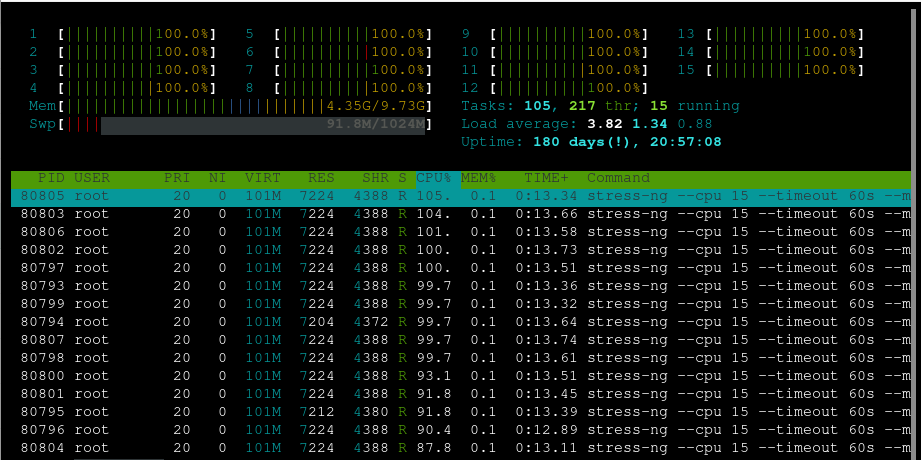Click the Command column header
Viewport: 921px width, 460px height.
click(619, 178)
